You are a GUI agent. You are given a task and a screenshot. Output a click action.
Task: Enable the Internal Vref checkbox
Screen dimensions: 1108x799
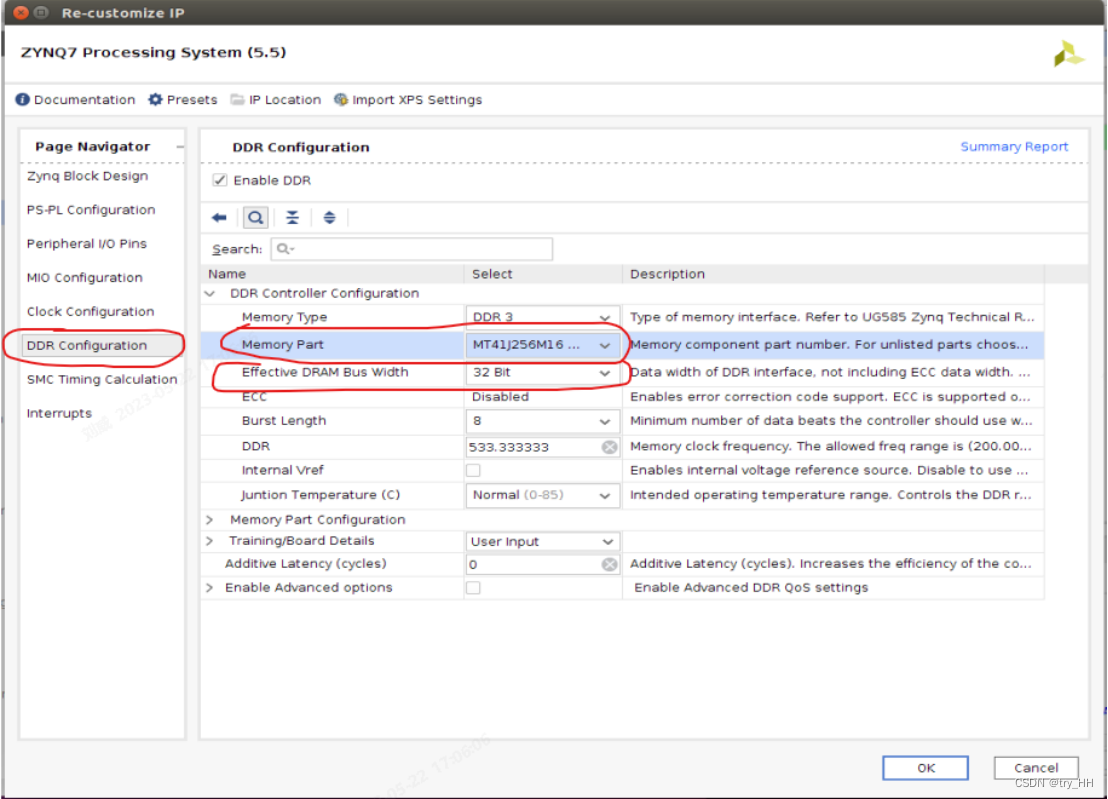click(x=473, y=470)
